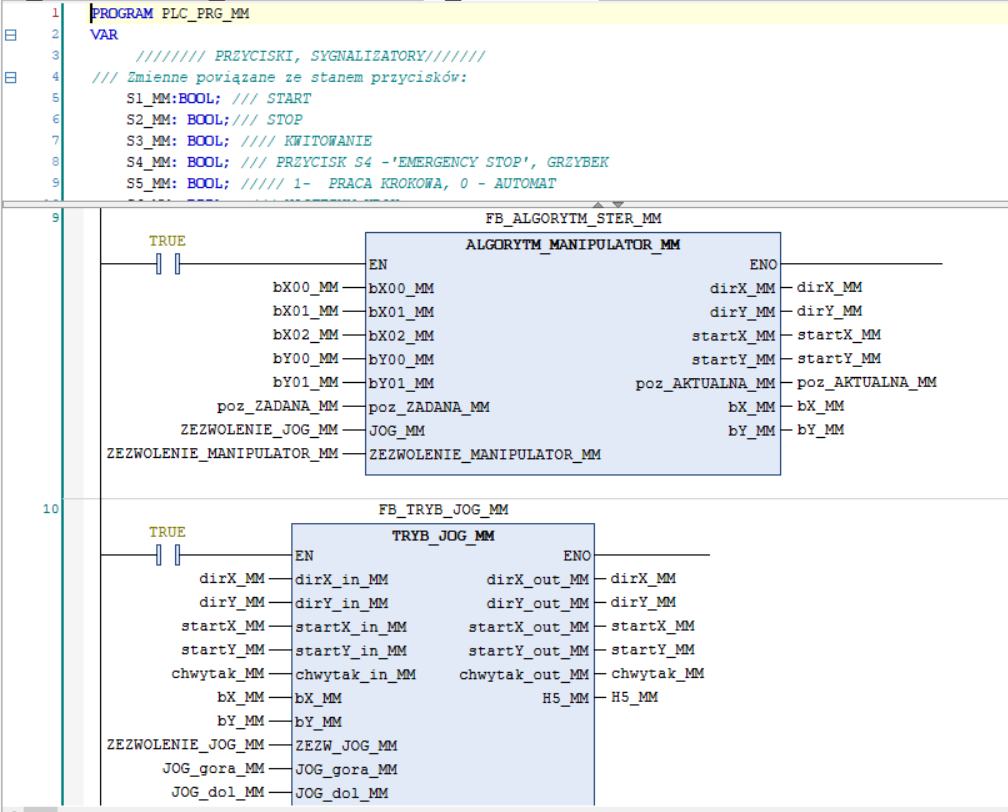Click the dirX_in_MM input pin
The width and height of the screenshot is (1008, 812).
pyautogui.click(x=341, y=580)
